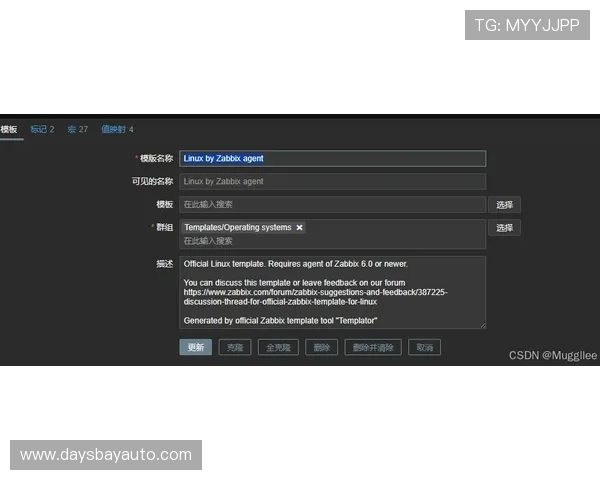The height and width of the screenshot is (480, 600).
Task: Click the 更新 update button
Action: [195, 347]
